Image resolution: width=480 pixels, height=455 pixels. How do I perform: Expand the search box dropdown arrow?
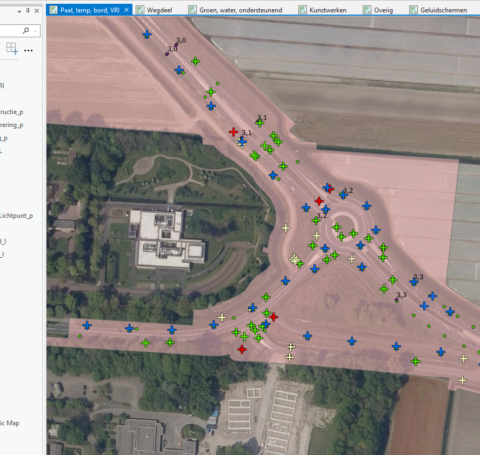point(36,31)
